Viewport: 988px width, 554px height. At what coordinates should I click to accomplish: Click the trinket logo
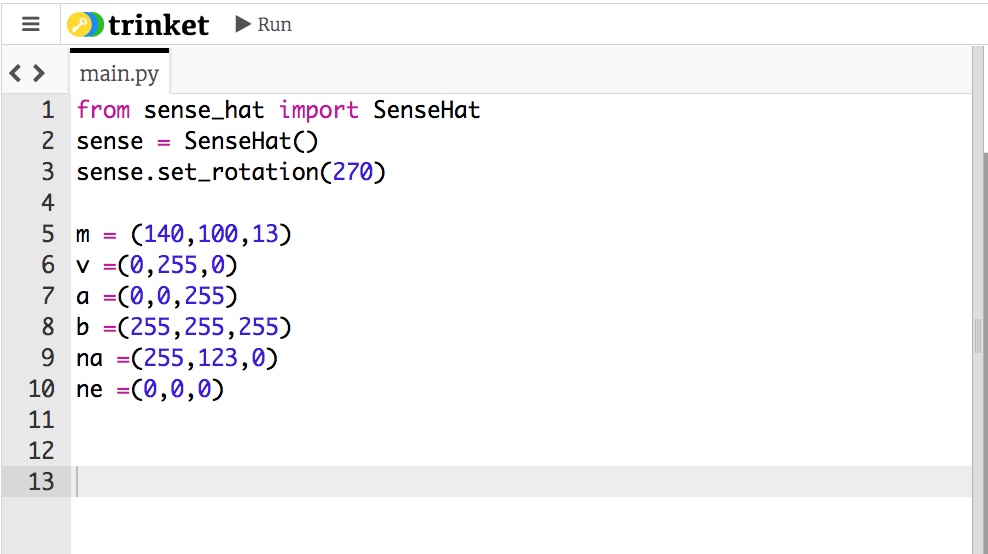click(x=139, y=24)
